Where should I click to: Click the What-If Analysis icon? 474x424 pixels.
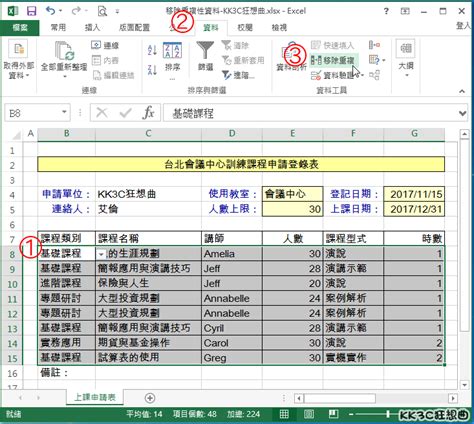click(x=374, y=60)
